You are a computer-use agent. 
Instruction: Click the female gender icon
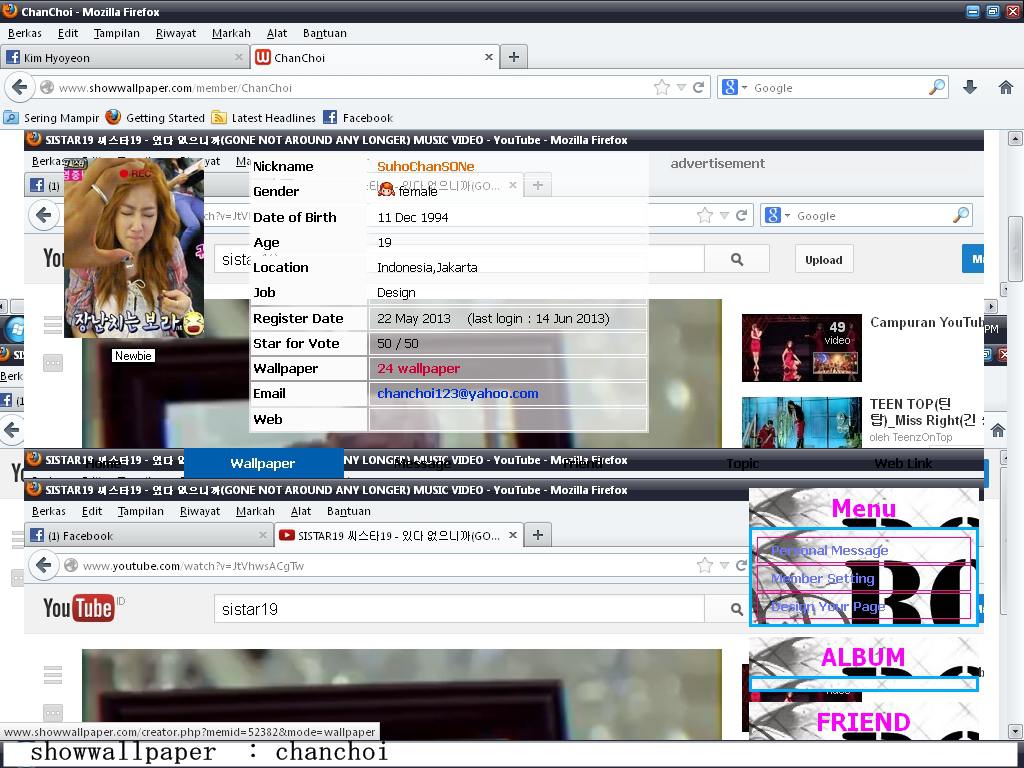point(386,190)
